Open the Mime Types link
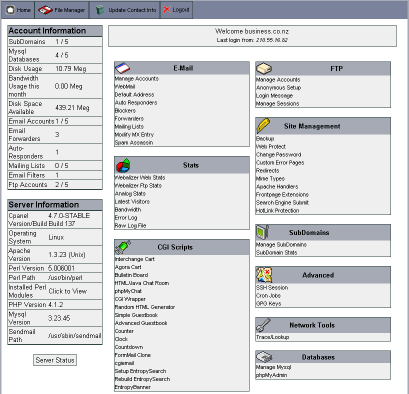The height and width of the screenshot is (394, 409). (270, 179)
